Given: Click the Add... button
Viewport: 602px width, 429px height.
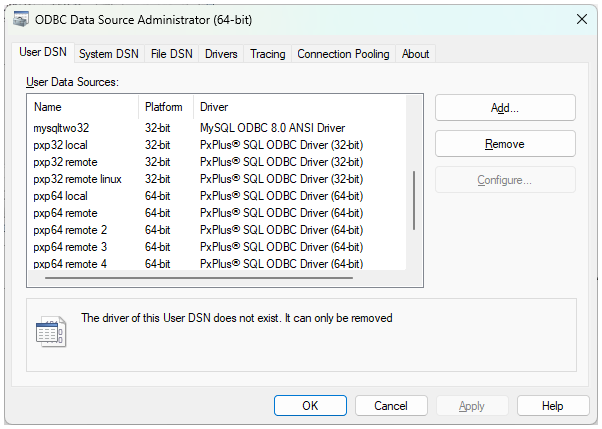Looking at the screenshot, I should tap(505, 108).
